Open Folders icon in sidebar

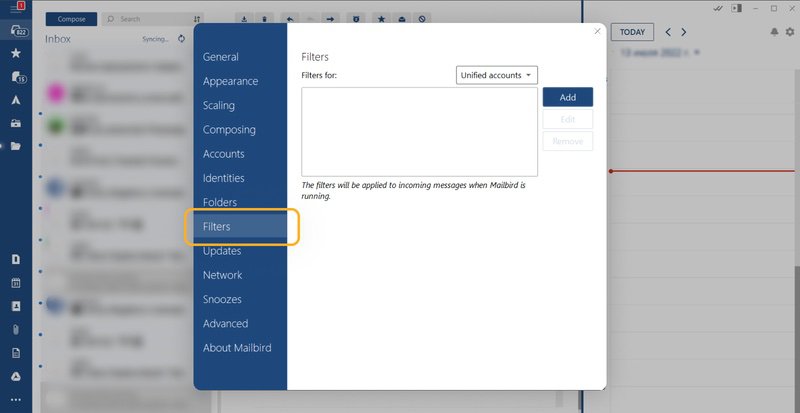(x=16, y=147)
